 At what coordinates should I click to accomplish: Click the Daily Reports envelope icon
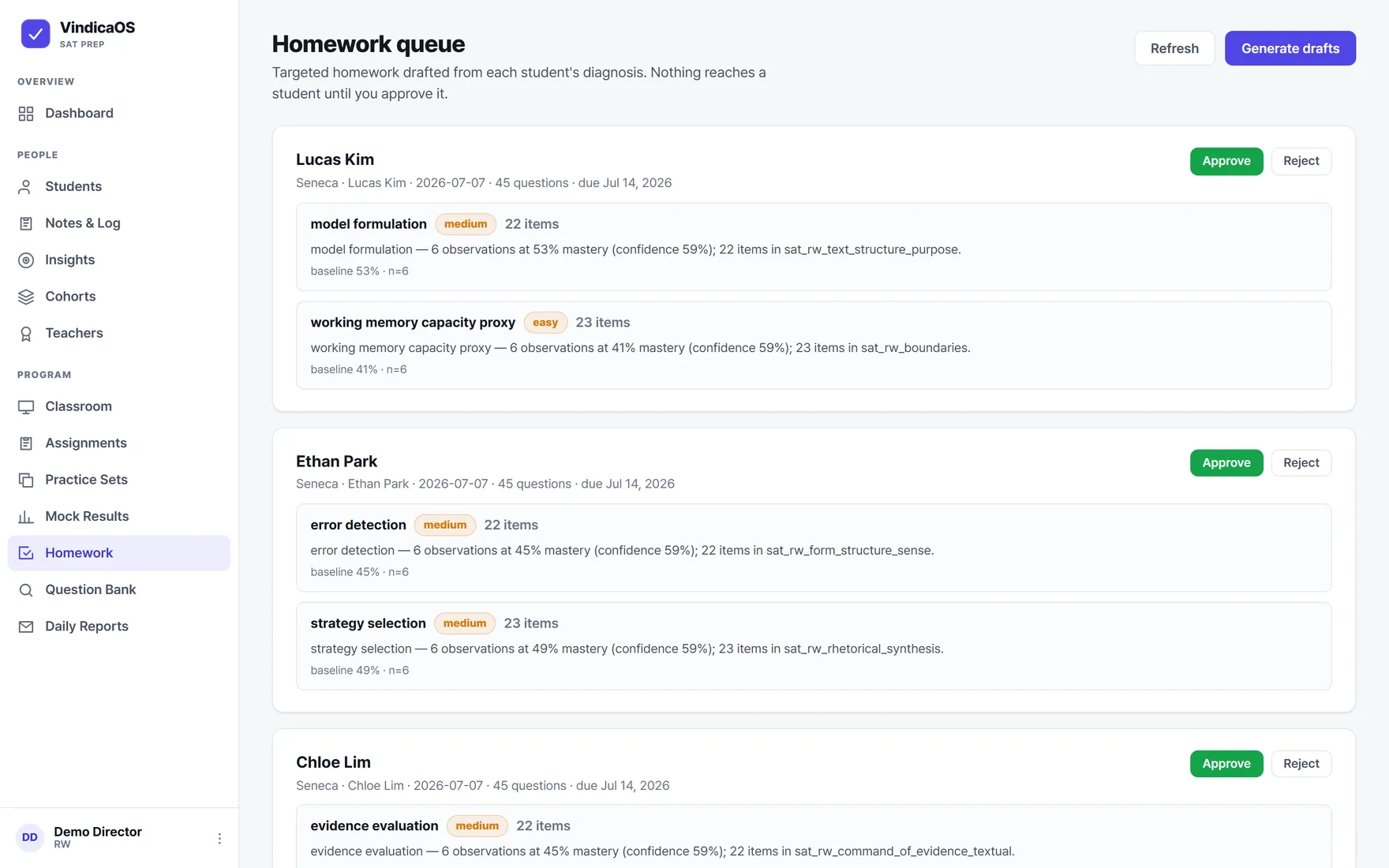[26, 627]
